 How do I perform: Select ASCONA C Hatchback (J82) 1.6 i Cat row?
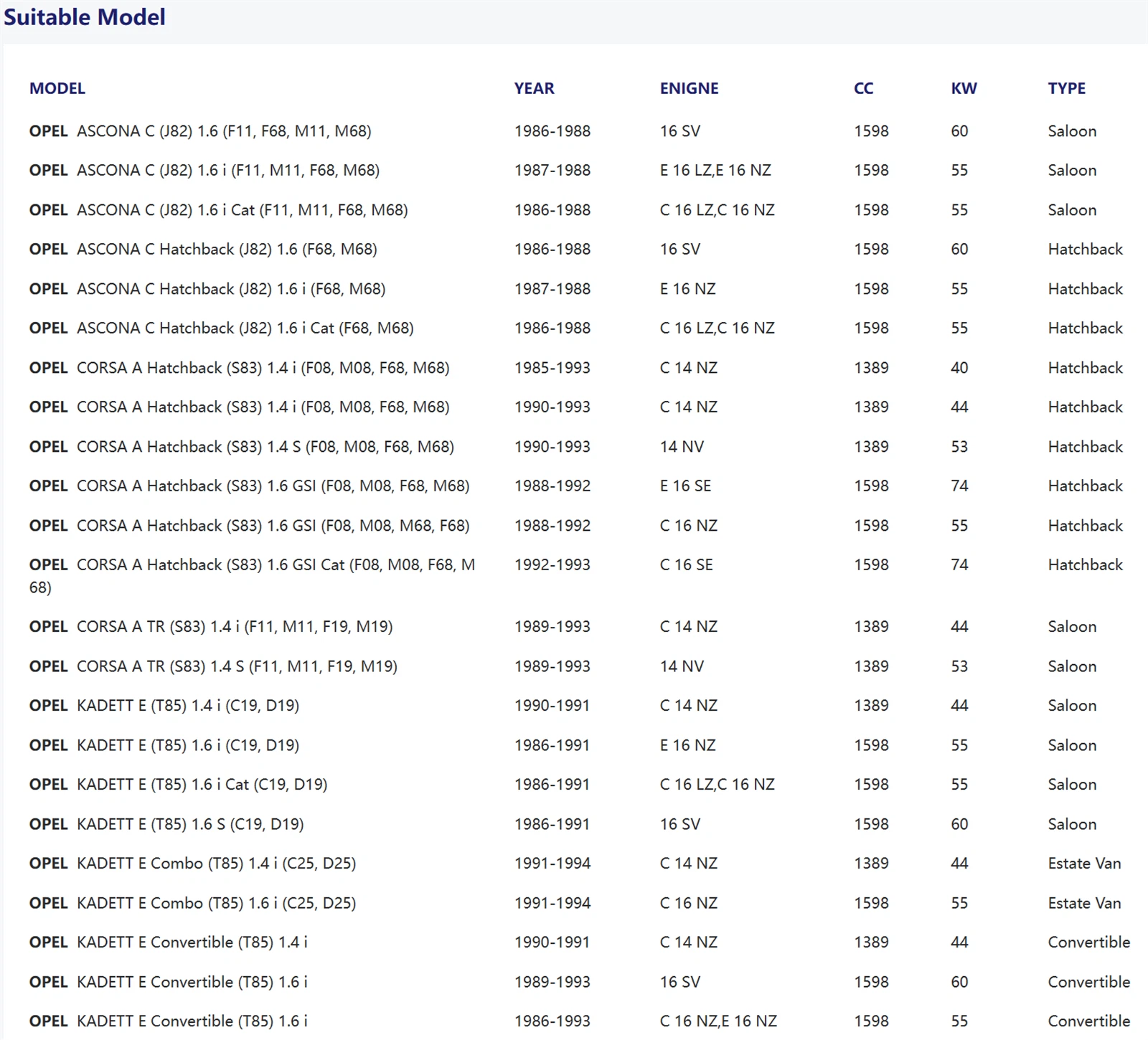[222, 328]
